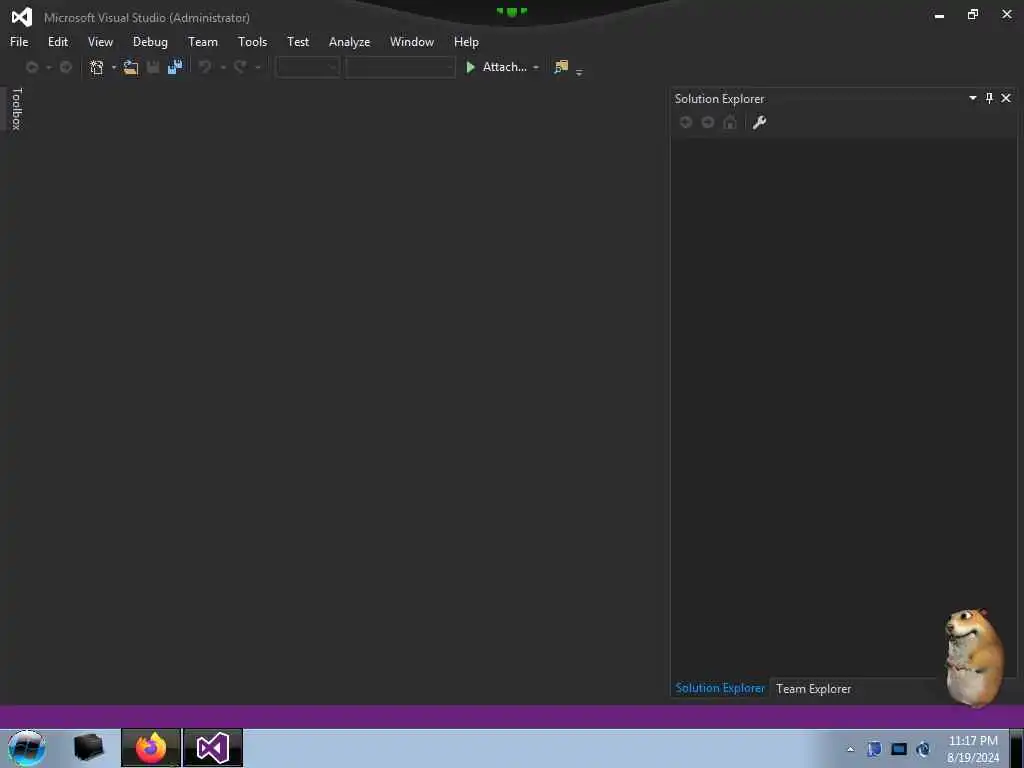Image resolution: width=1024 pixels, height=768 pixels.
Task: Minimize the Visual Studio window
Action: (x=939, y=16)
